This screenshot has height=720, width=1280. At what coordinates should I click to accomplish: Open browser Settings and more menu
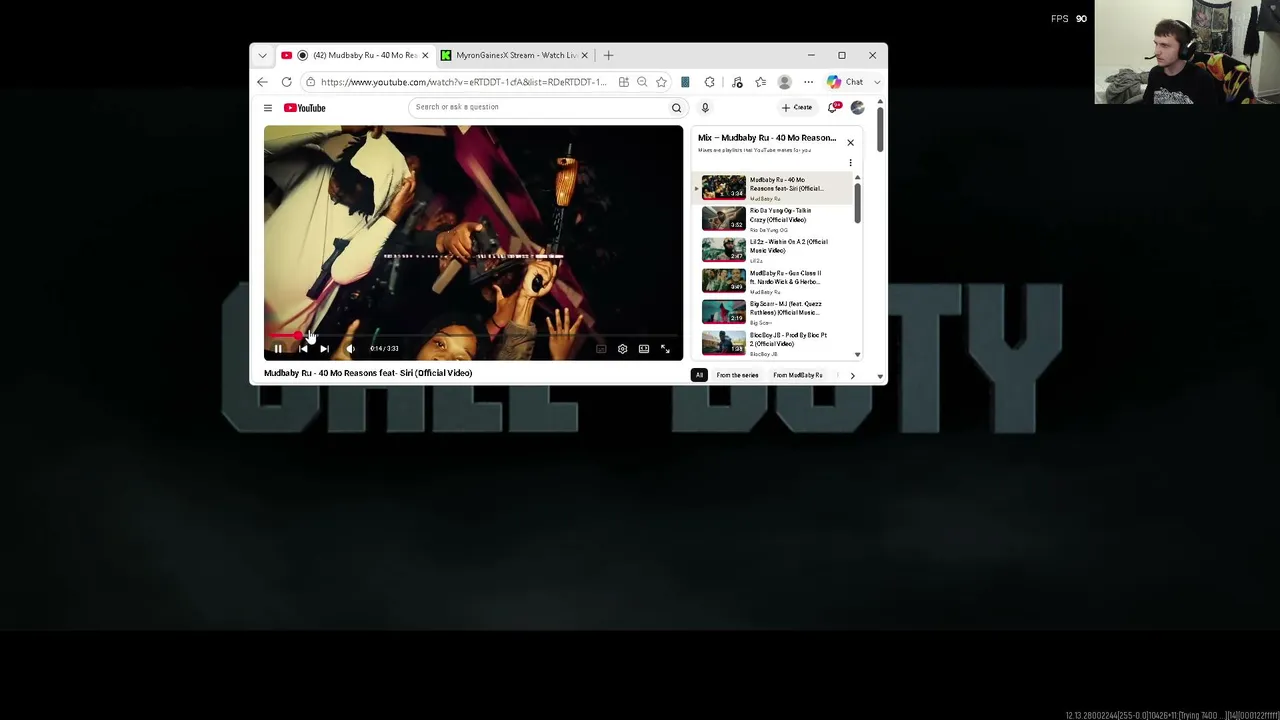point(808,82)
